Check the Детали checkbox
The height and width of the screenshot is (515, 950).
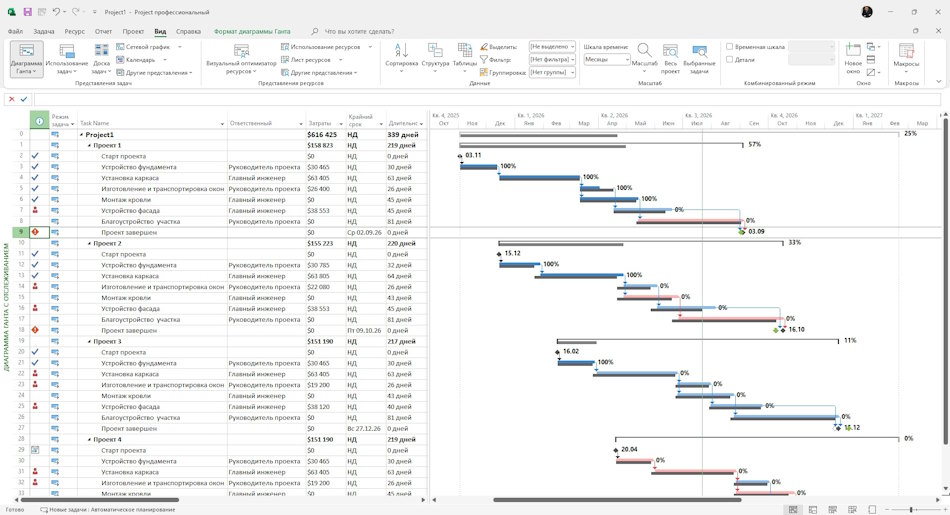(x=729, y=59)
